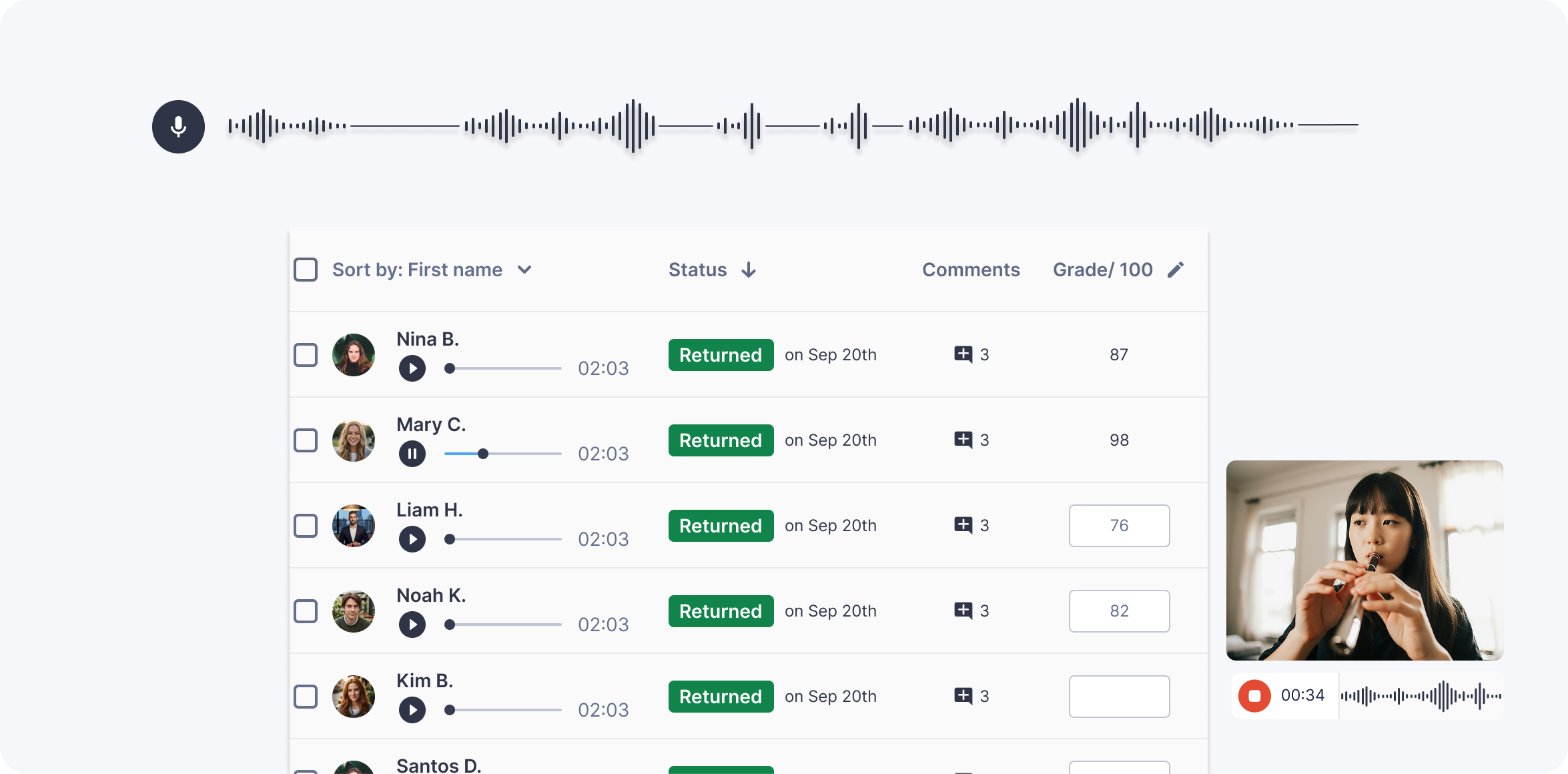Screen dimensions: 1568x774
Task: Sort by the Status column arrow
Action: (749, 270)
